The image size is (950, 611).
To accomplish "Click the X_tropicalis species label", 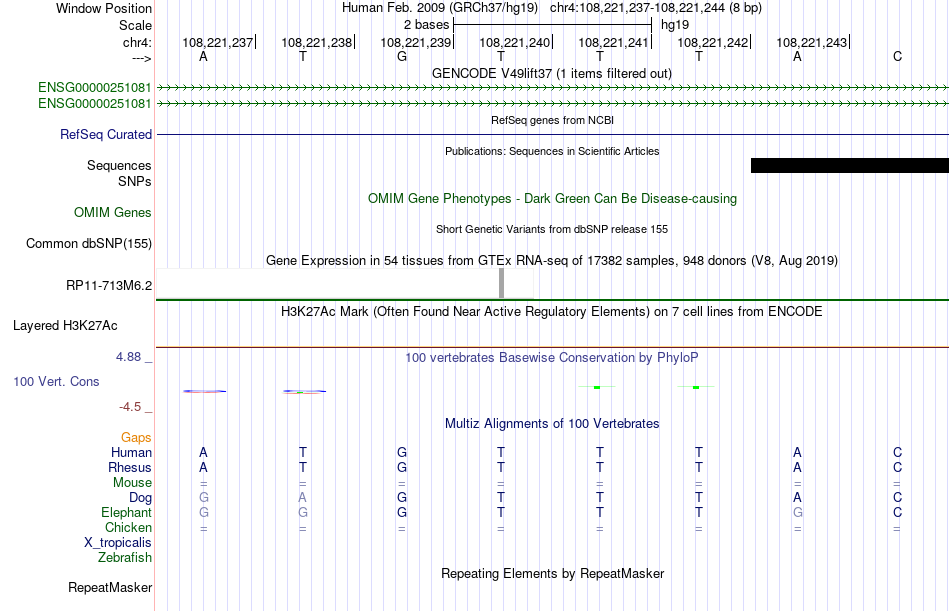I will pyautogui.click(x=118, y=543).
